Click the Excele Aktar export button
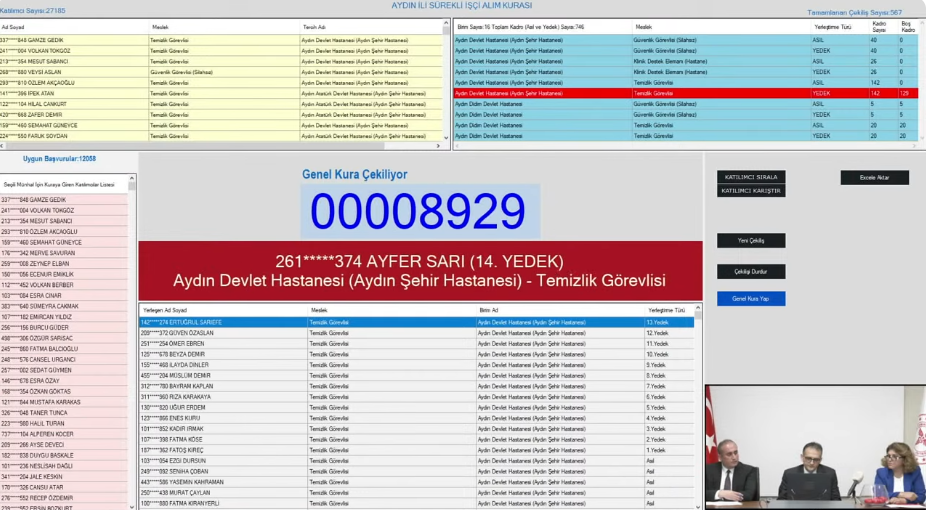 (874, 178)
